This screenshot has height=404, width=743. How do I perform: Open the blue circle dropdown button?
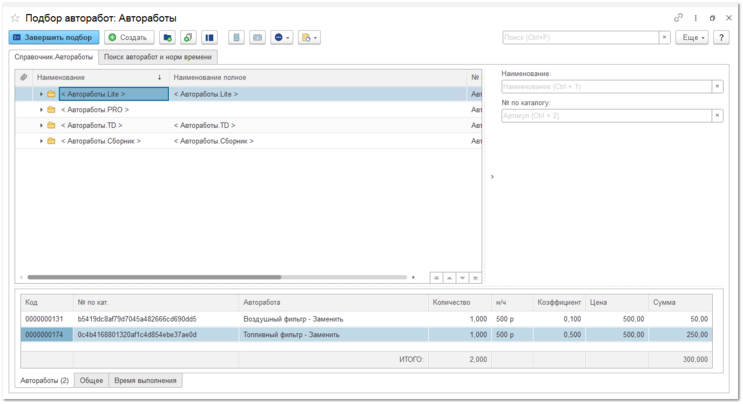(282, 37)
